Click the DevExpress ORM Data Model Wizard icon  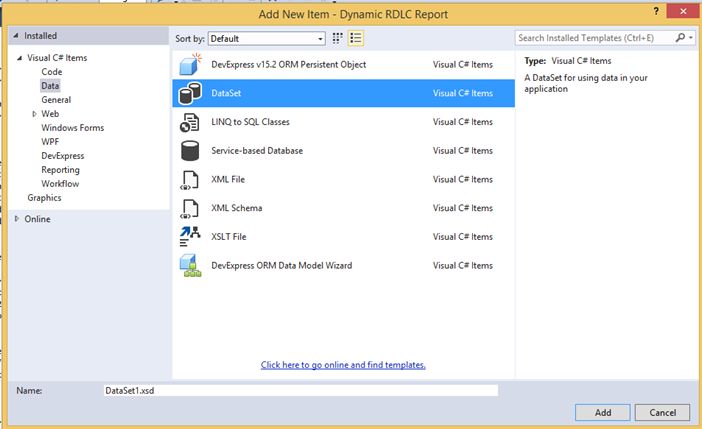(191, 265)
